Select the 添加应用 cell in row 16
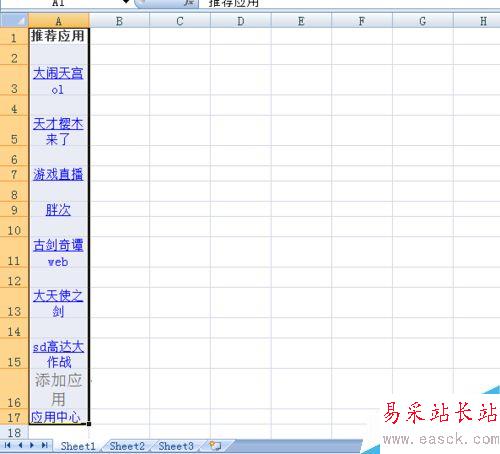Screen dimensions: 500x454 pos(59,389)
